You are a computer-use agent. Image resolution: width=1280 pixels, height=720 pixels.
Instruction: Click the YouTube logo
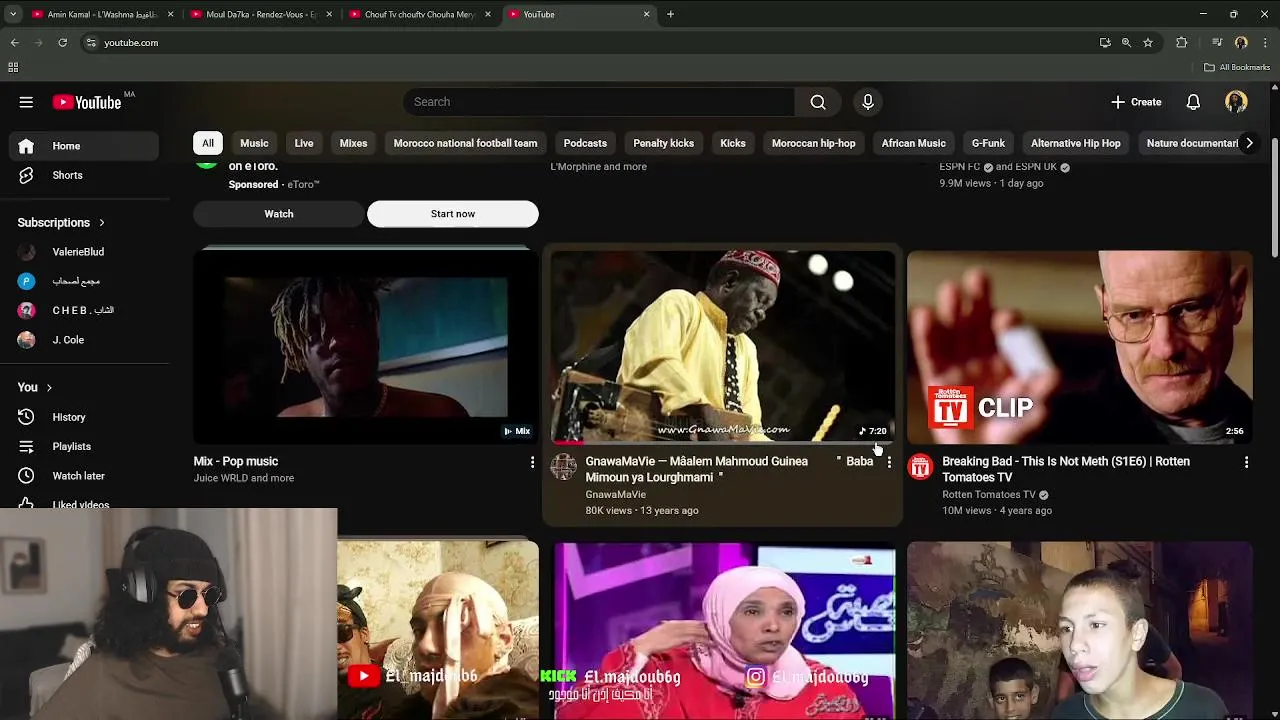coord(87,102)
